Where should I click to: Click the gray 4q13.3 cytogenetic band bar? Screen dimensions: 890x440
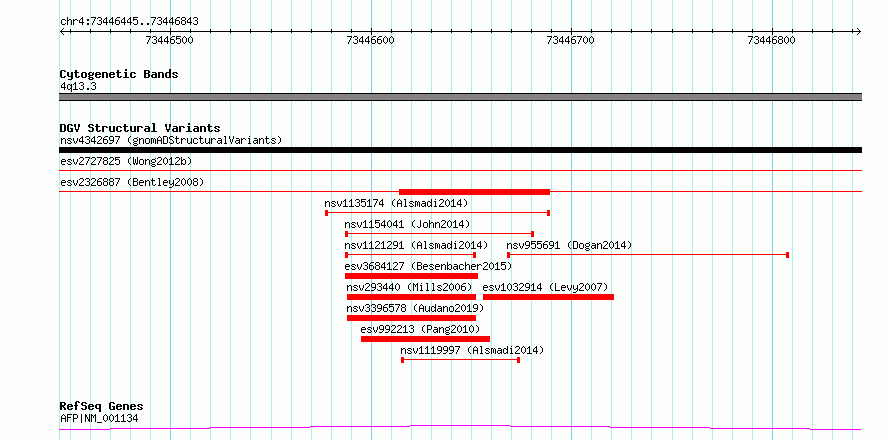460,97
